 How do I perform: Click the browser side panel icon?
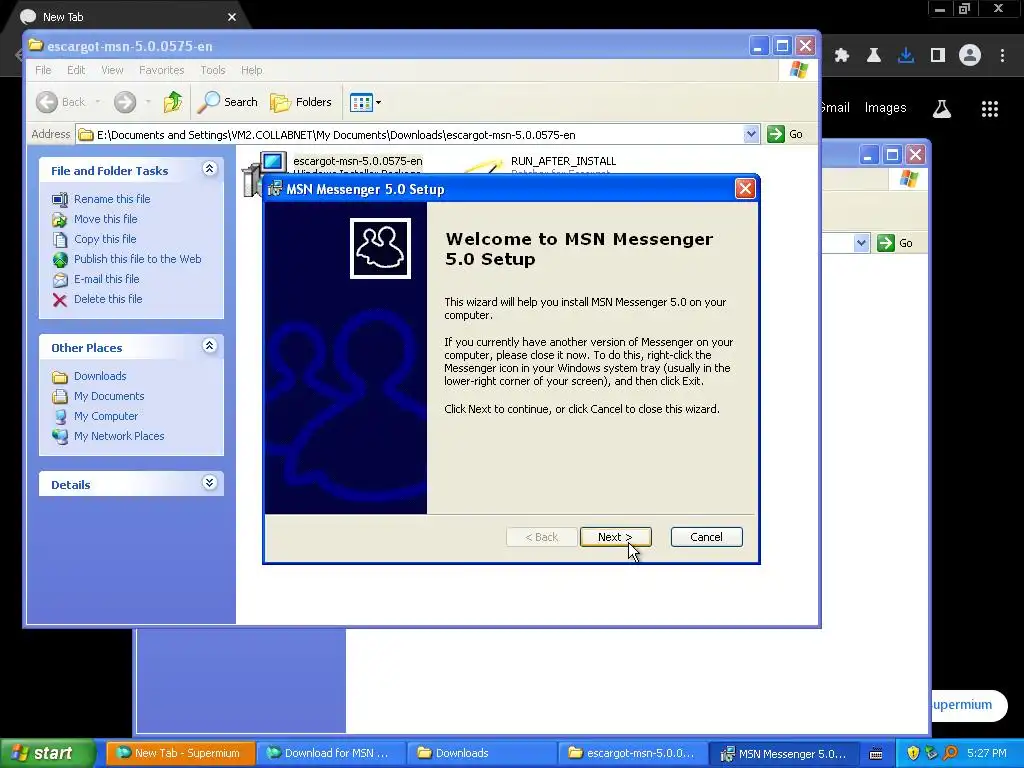click(x=938, y=56)
